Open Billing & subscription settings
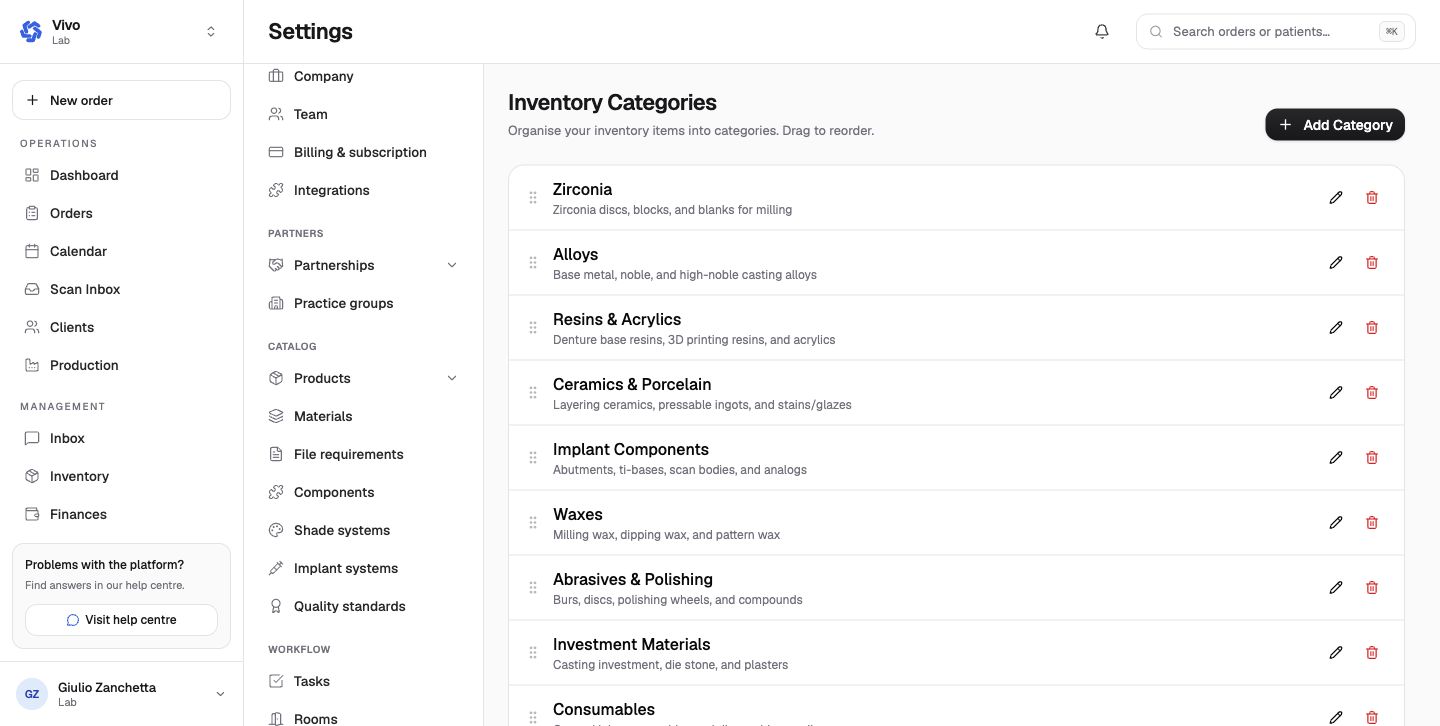The image size is (1440, 726). tap(363, 152)
